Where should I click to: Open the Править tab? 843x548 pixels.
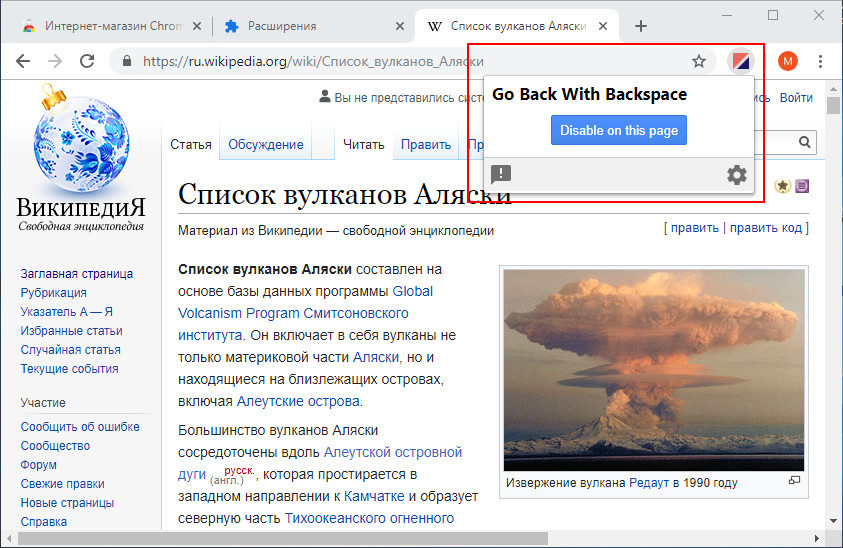click(x=426, y=145)
